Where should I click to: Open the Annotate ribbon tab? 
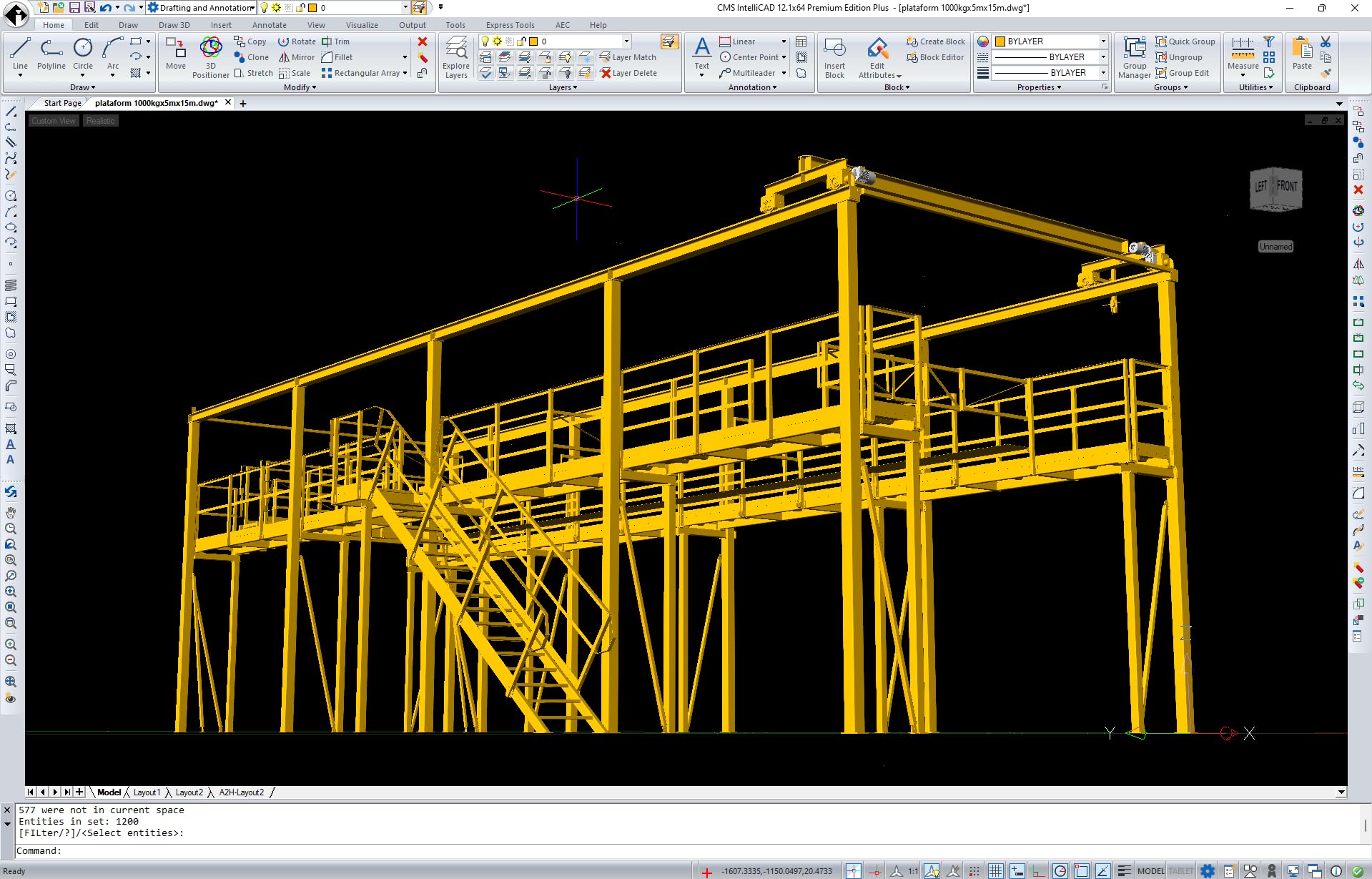[x=269, y=25]
